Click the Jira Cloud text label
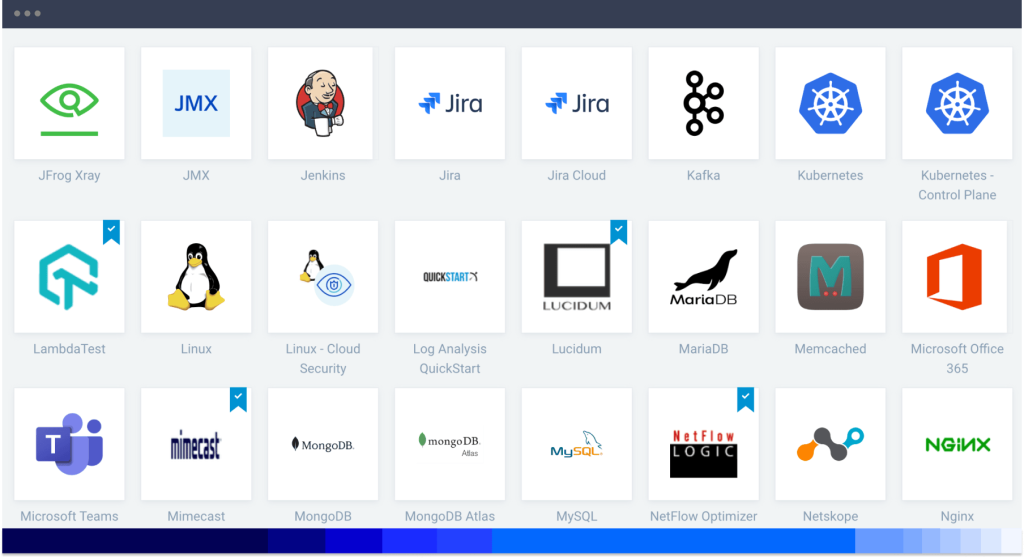Screen dimensions: 1024x558 click(x=576, y=175)
